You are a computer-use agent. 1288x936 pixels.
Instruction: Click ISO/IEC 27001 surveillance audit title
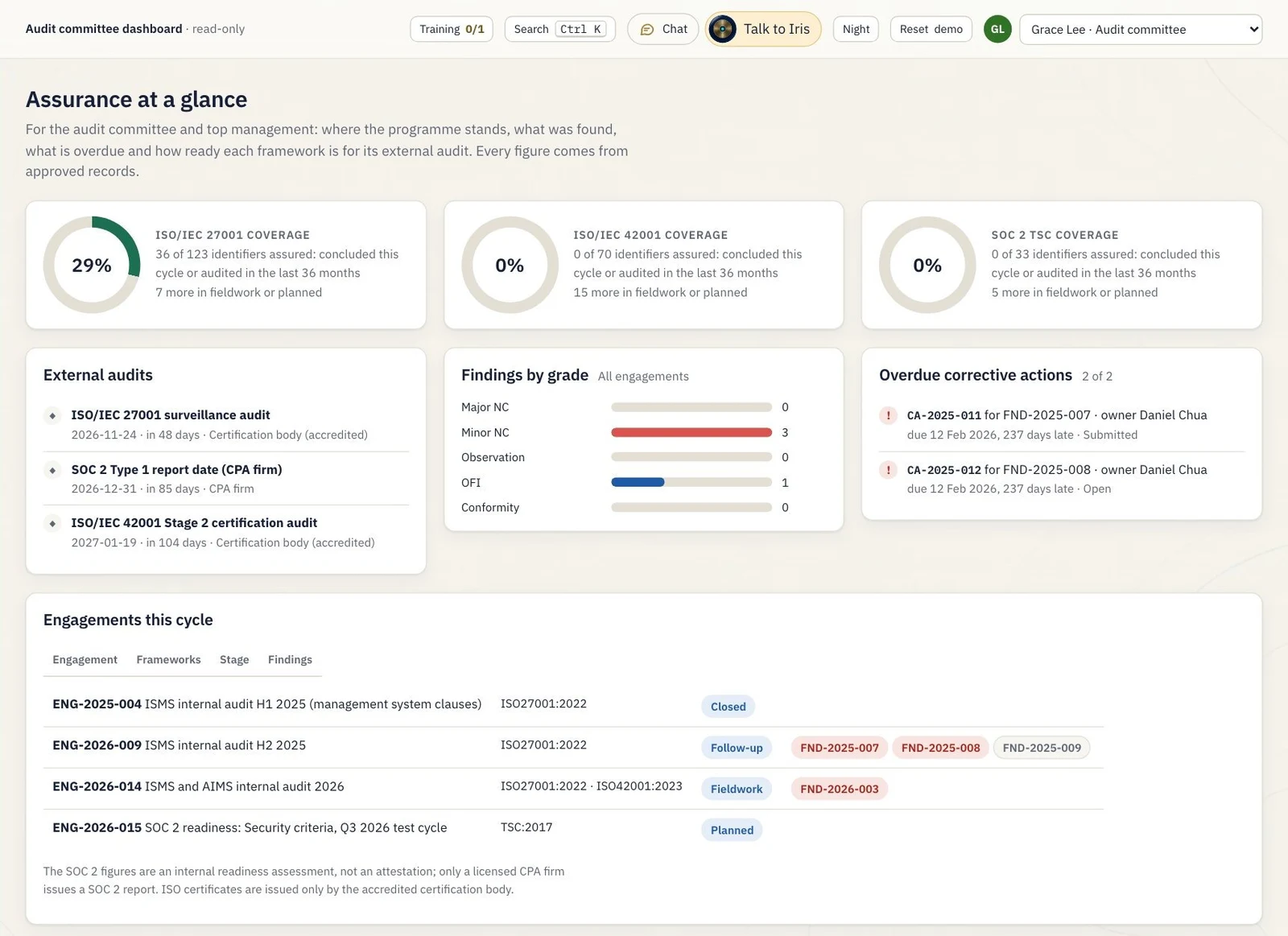[x=171, y=415]
